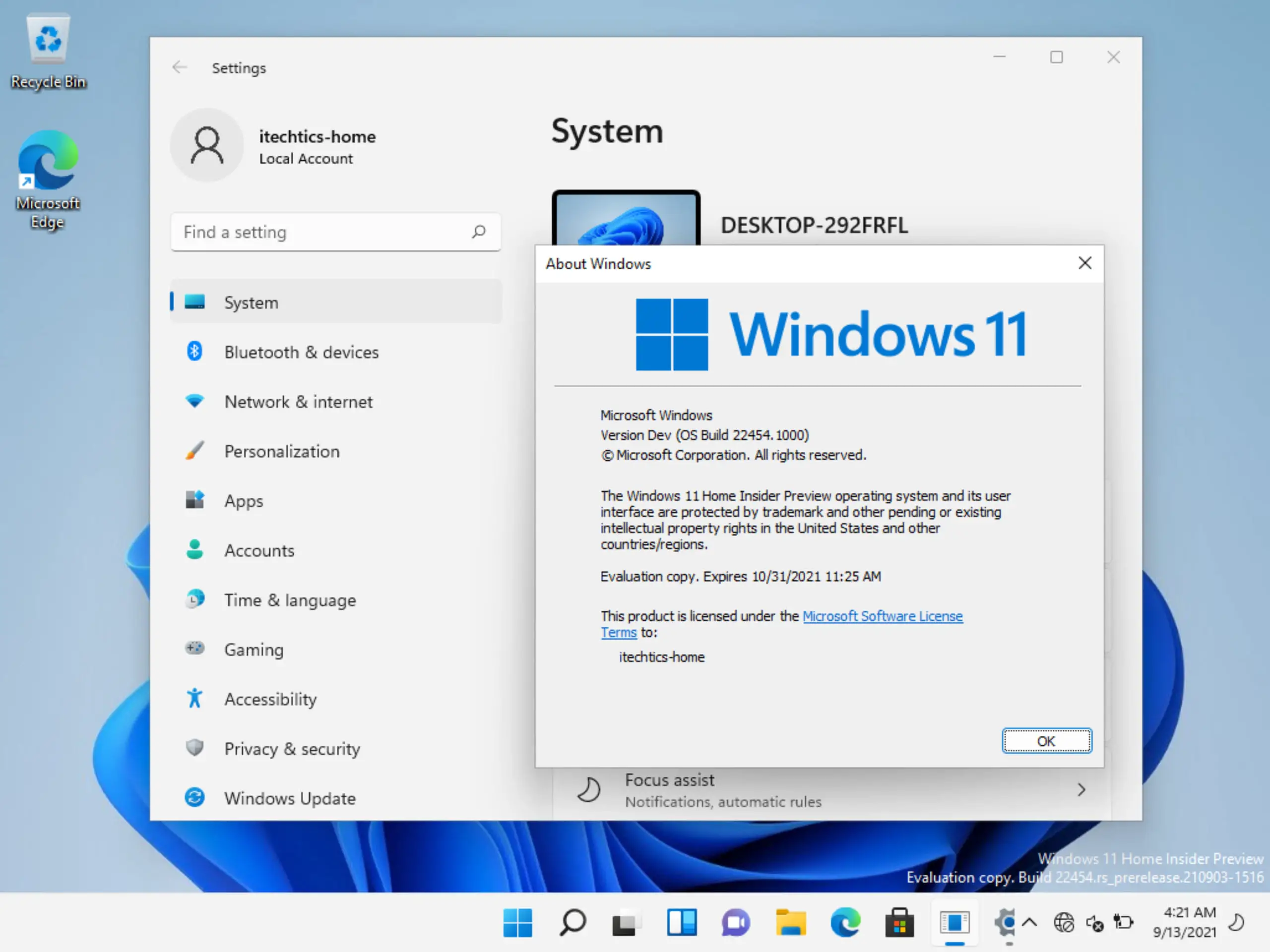Close the Settings window
Screen dimensions: 1270x952
click(x=1113, y=57)
